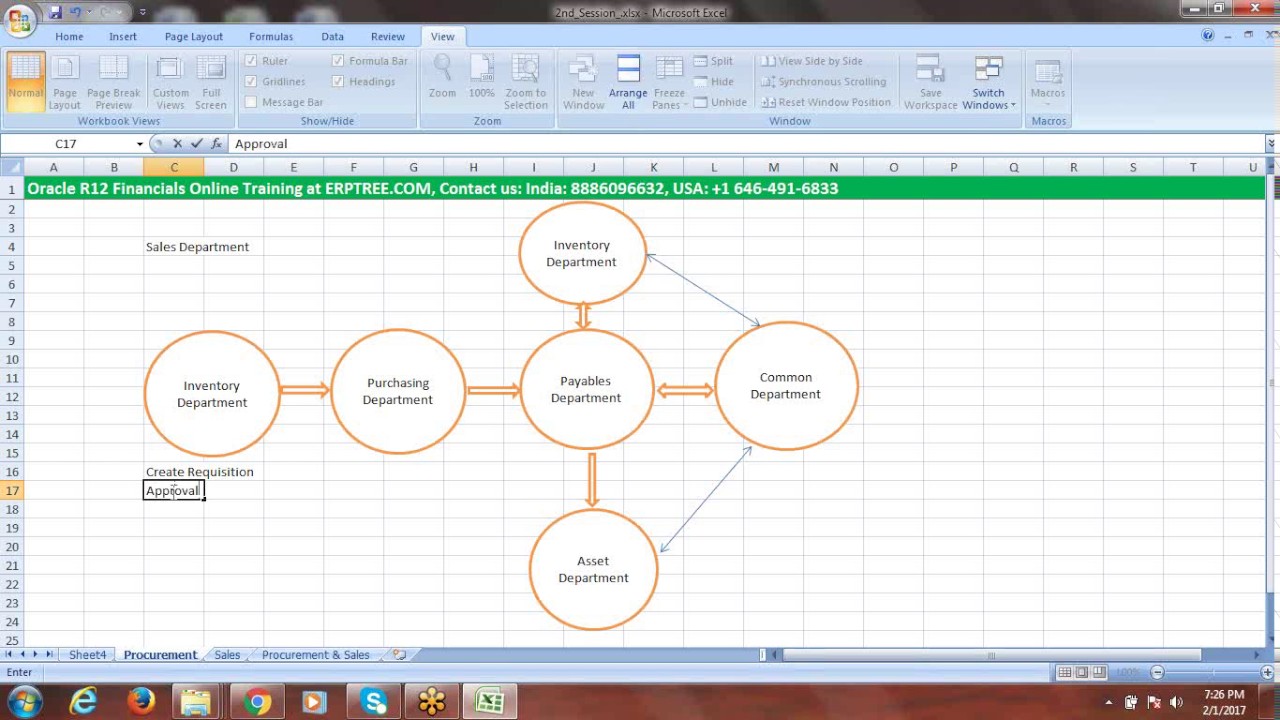The height and width of the screenshot is (720, 1280).
Task: Switch to Normal workbook view
Action: pos(25,82)
